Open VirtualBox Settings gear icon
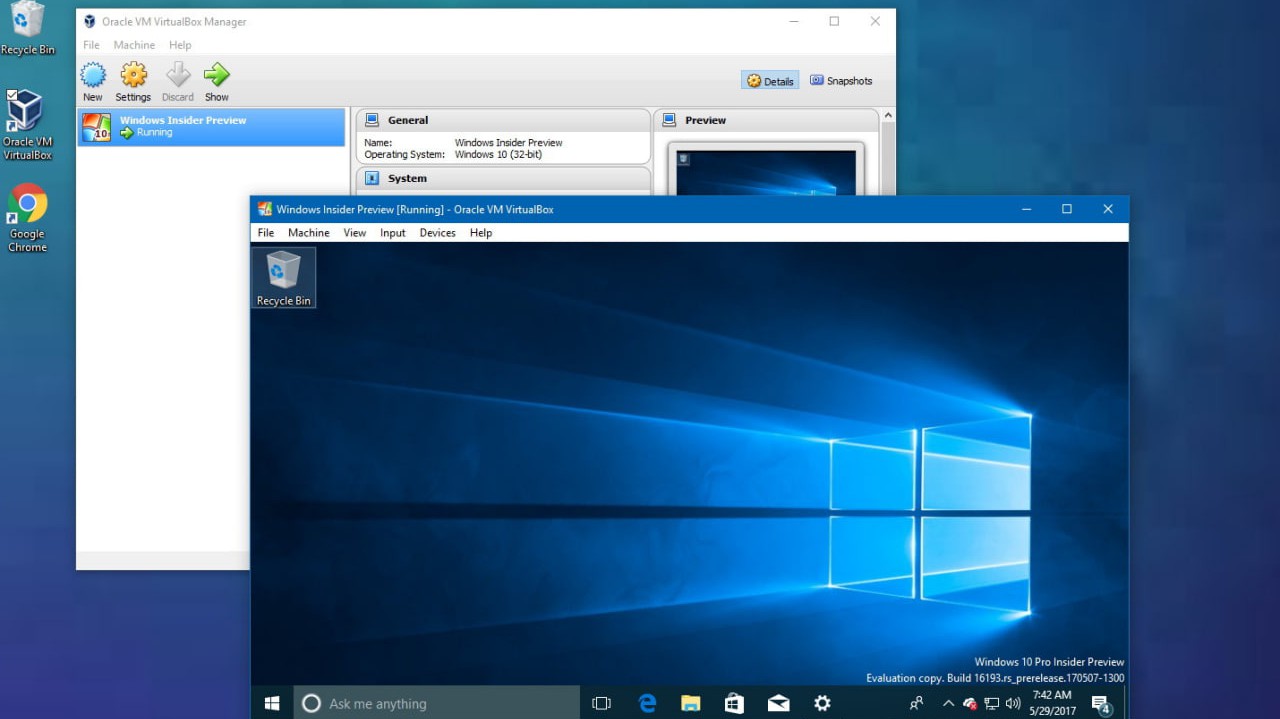Image resolution: width=1280 pixels, height=719 pixels. coord(133,76)
